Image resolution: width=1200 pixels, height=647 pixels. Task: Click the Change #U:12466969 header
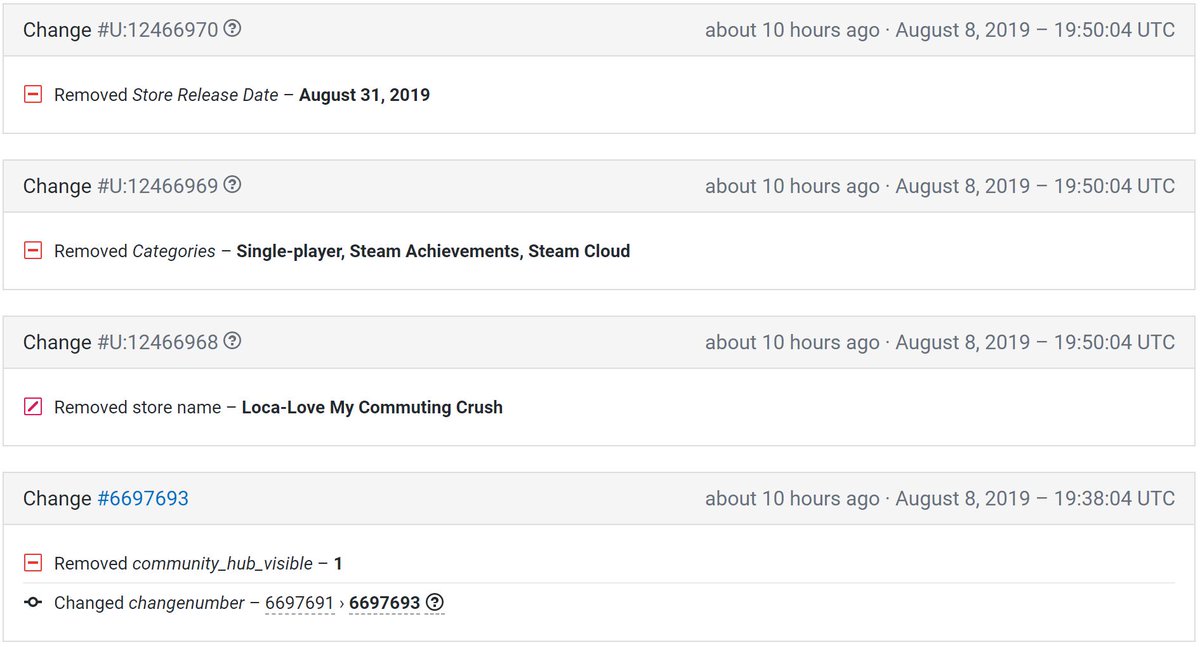[x=600, y=186]
